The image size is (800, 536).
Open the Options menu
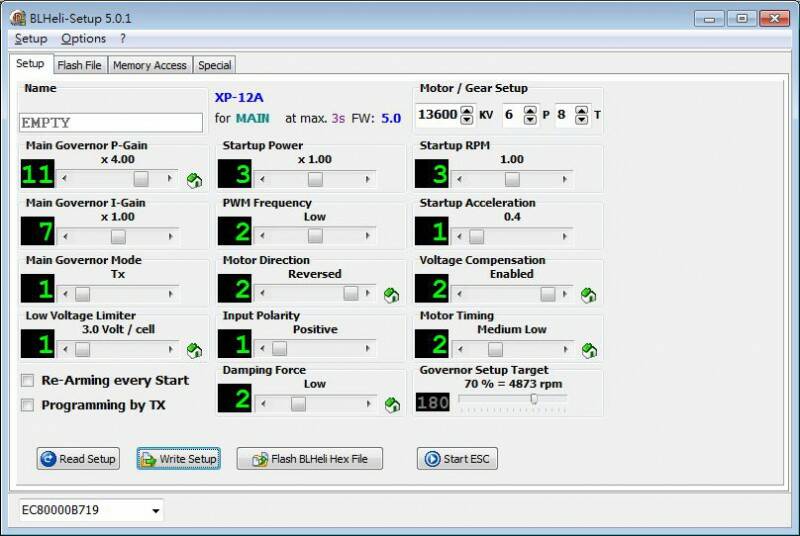tap(83, 39)
